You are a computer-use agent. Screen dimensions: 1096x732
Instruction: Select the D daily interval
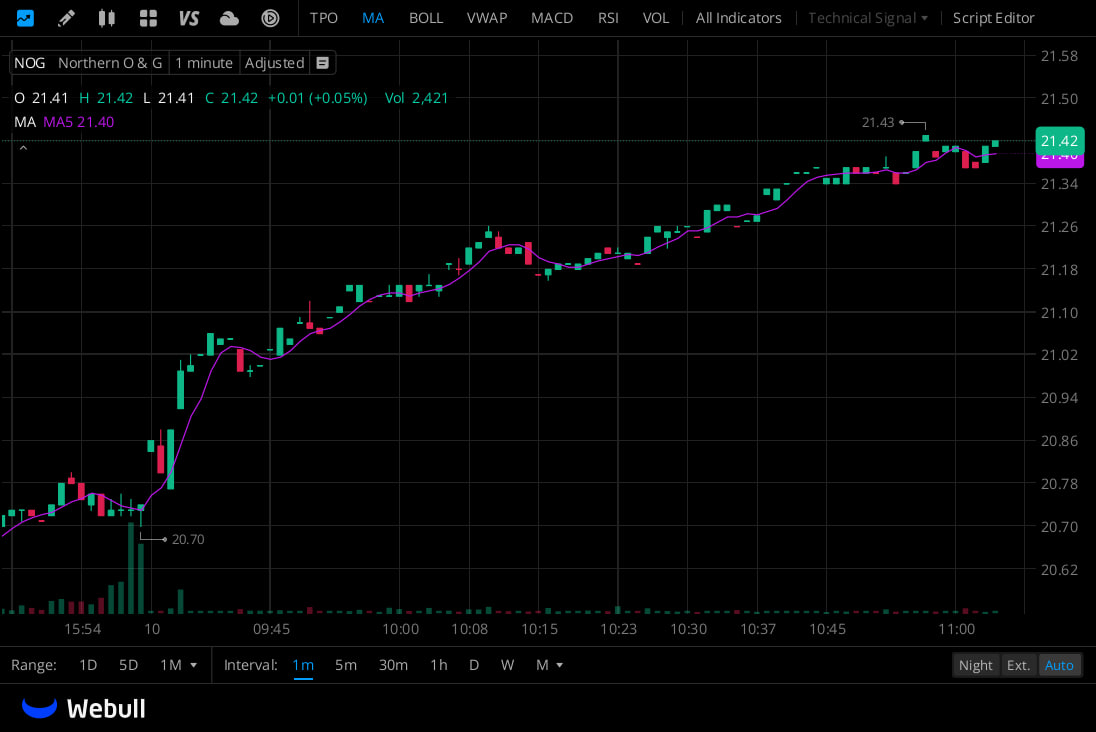[474, 665]
